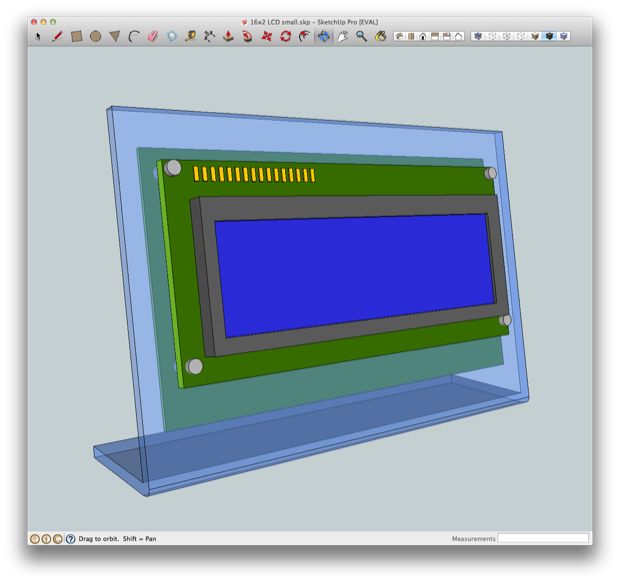Click third round status bar icon
The image size is (620, 583).
click(x=58, y=539)
